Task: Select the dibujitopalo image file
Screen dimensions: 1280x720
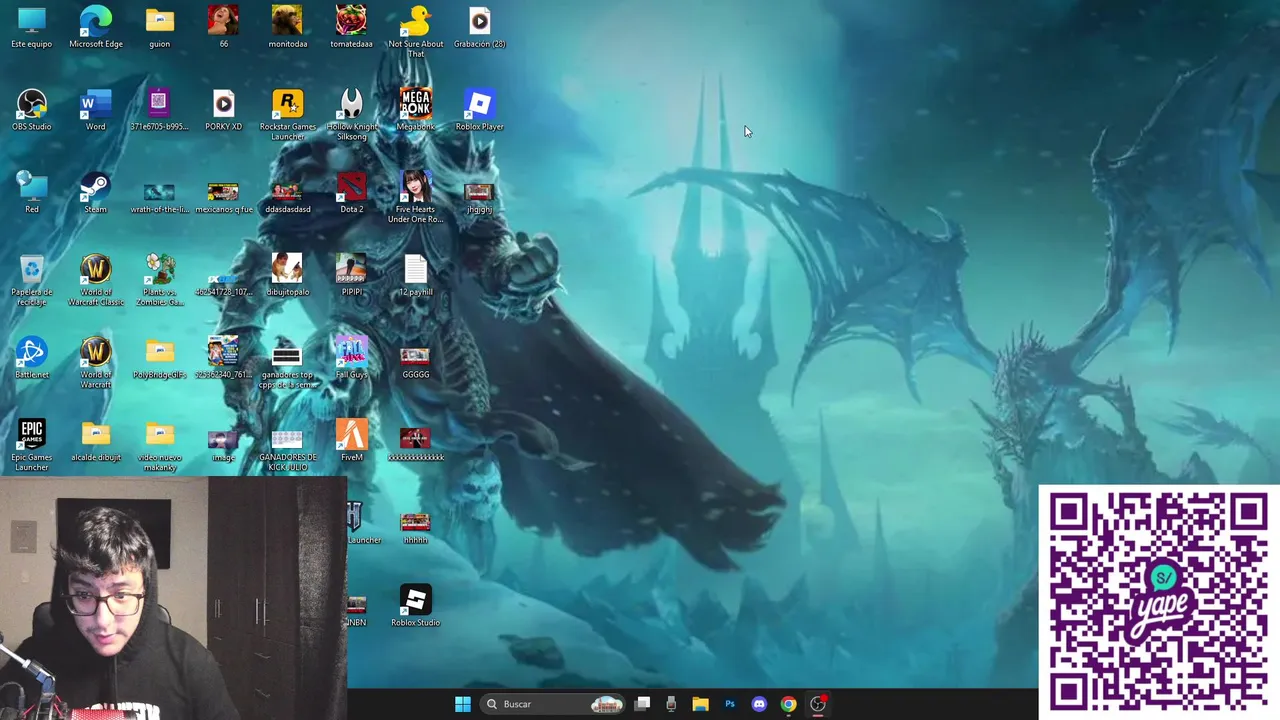Action: click(x=287, y=276)
